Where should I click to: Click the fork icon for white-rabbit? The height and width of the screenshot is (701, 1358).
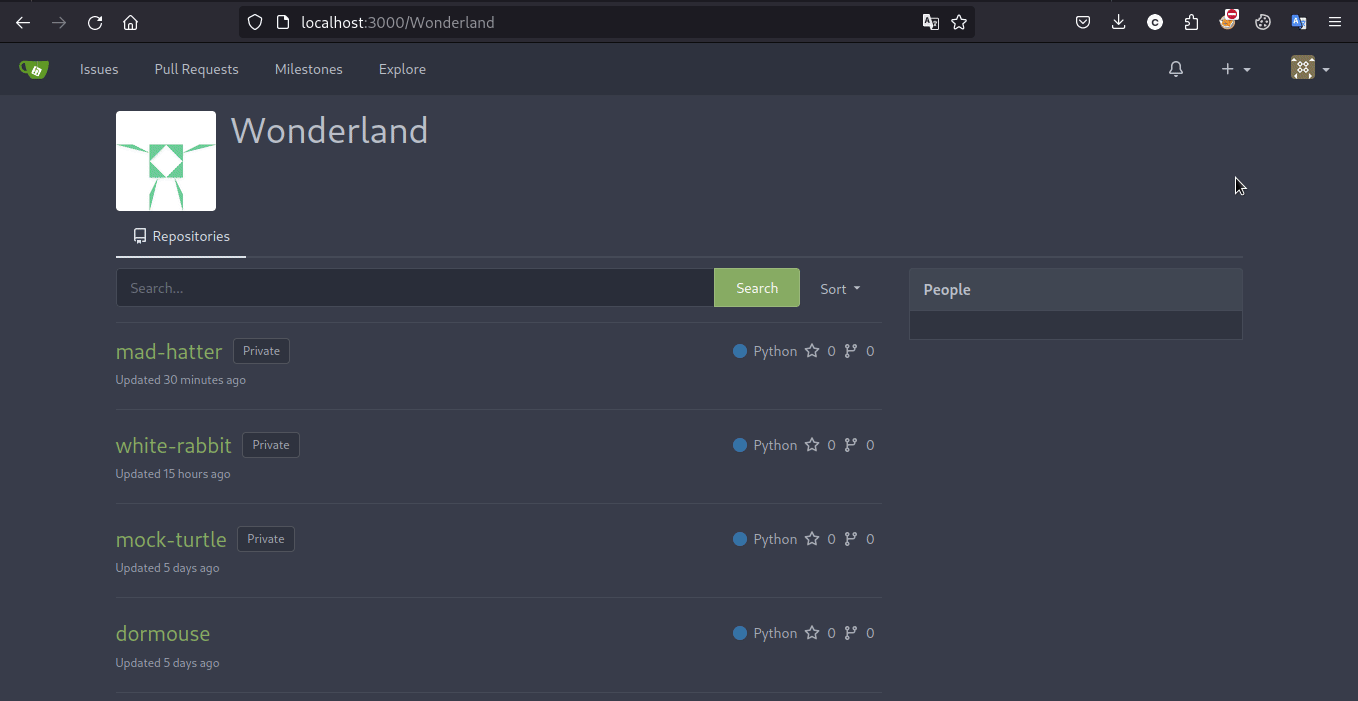[851, 445]
